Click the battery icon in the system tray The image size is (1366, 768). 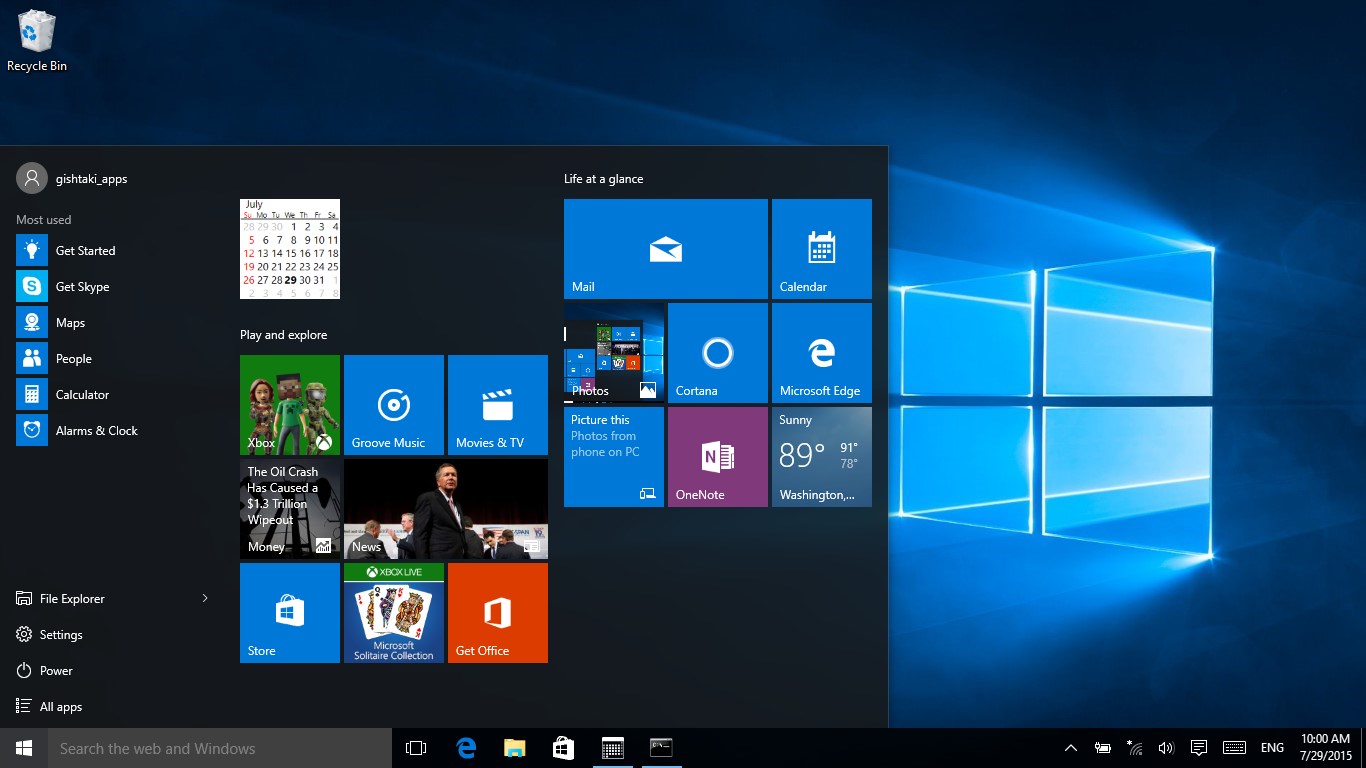tap(1102, 747)
